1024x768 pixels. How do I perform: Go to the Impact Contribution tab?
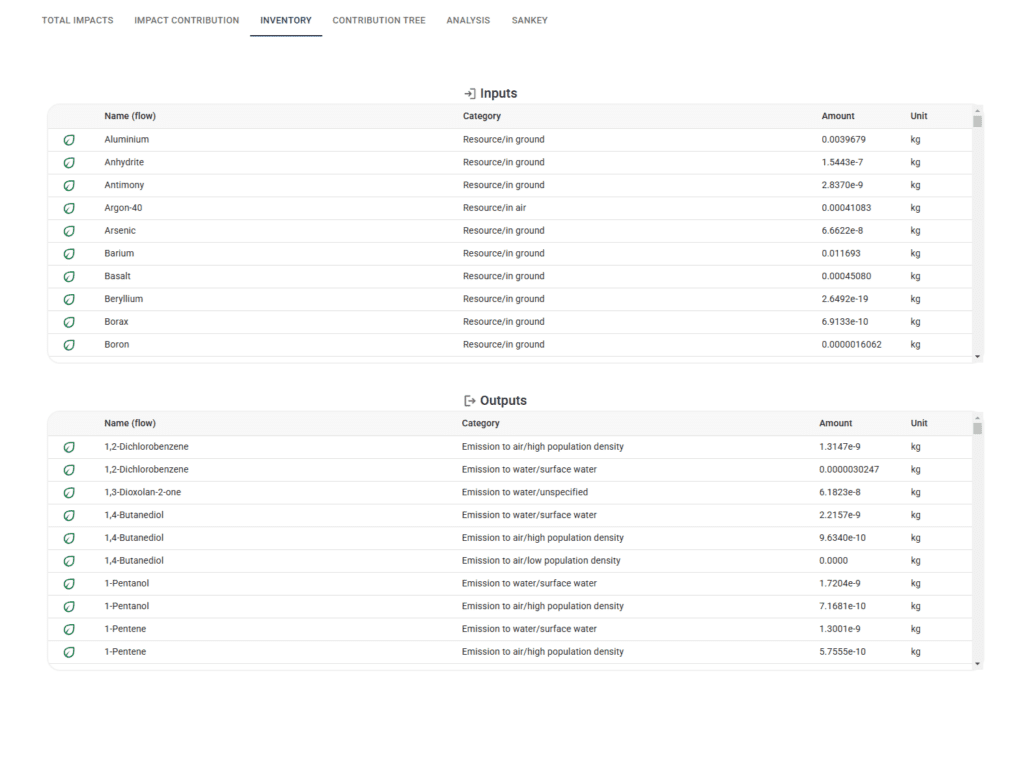186,20
